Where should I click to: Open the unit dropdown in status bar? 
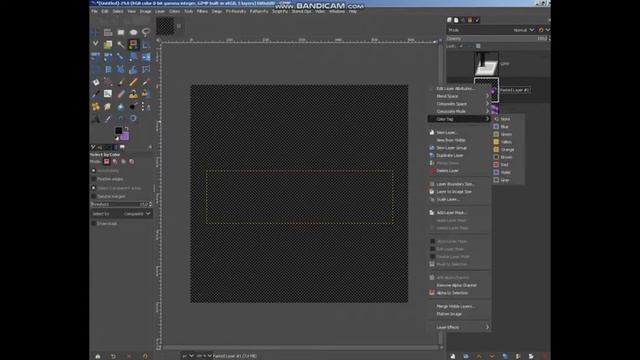[x=188, y=356]
